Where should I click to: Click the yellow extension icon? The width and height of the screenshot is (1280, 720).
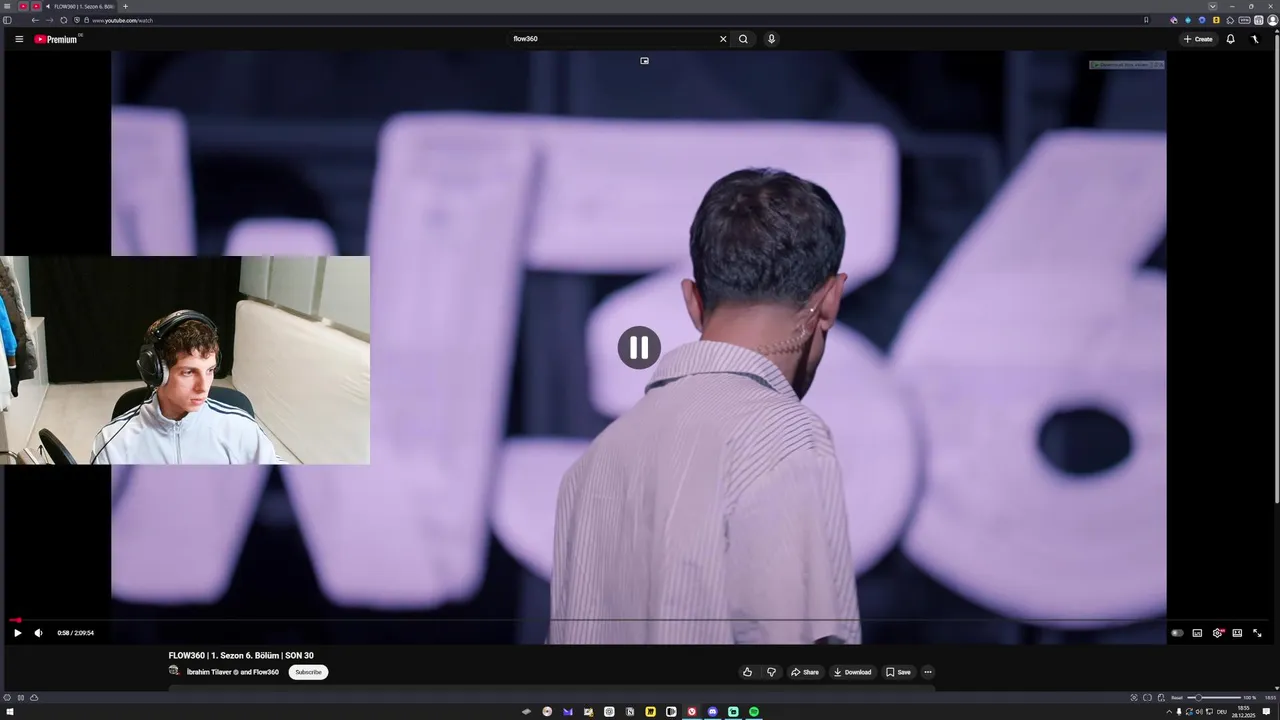click(x=1216, y=20)
